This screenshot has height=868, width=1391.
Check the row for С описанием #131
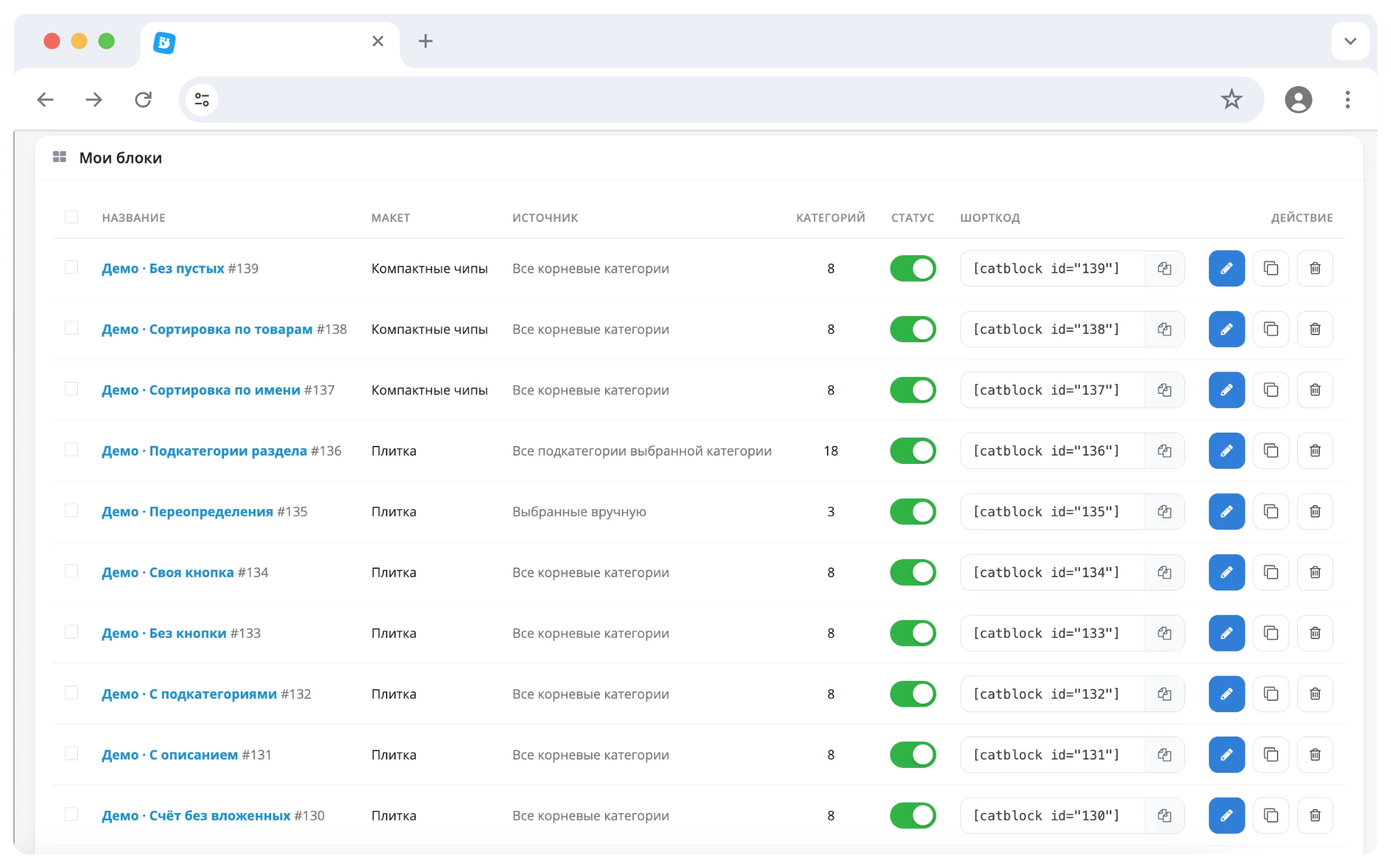pos(71,753)
